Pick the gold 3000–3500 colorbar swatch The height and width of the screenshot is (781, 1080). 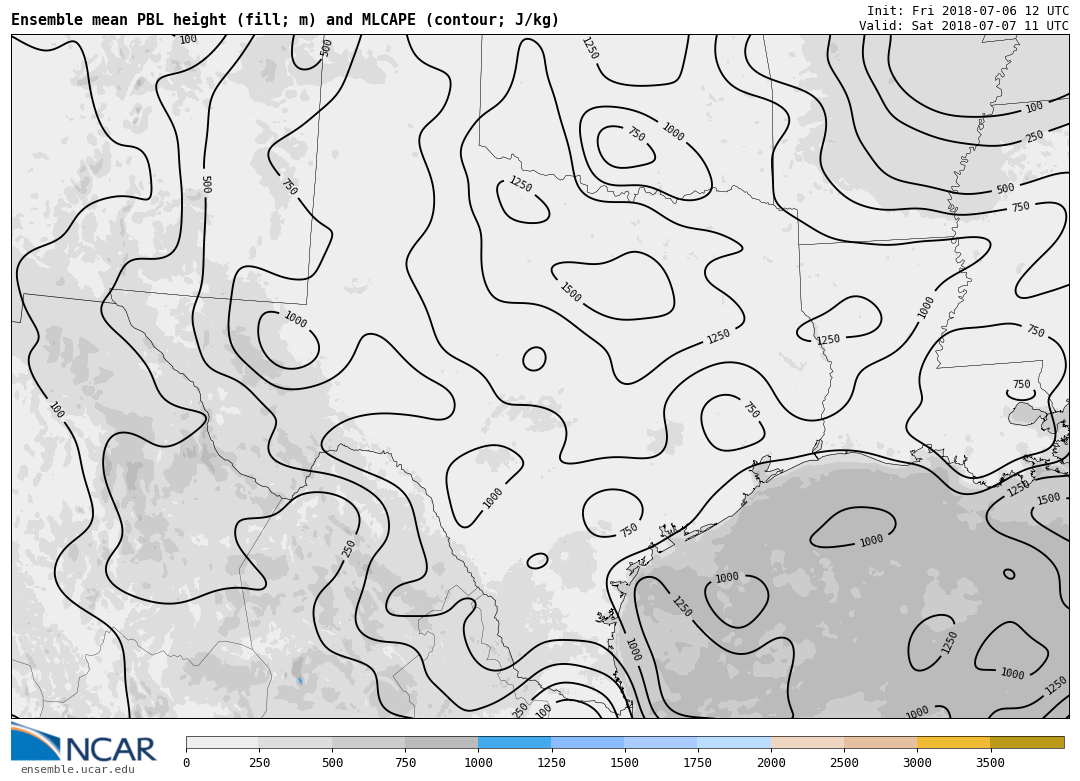[953, 743]
